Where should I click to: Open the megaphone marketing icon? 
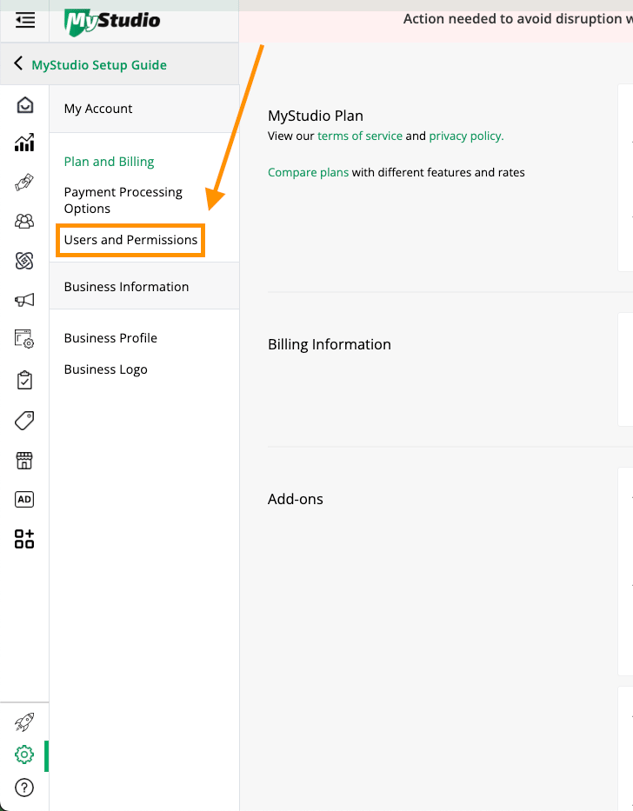tap(24, 300)
